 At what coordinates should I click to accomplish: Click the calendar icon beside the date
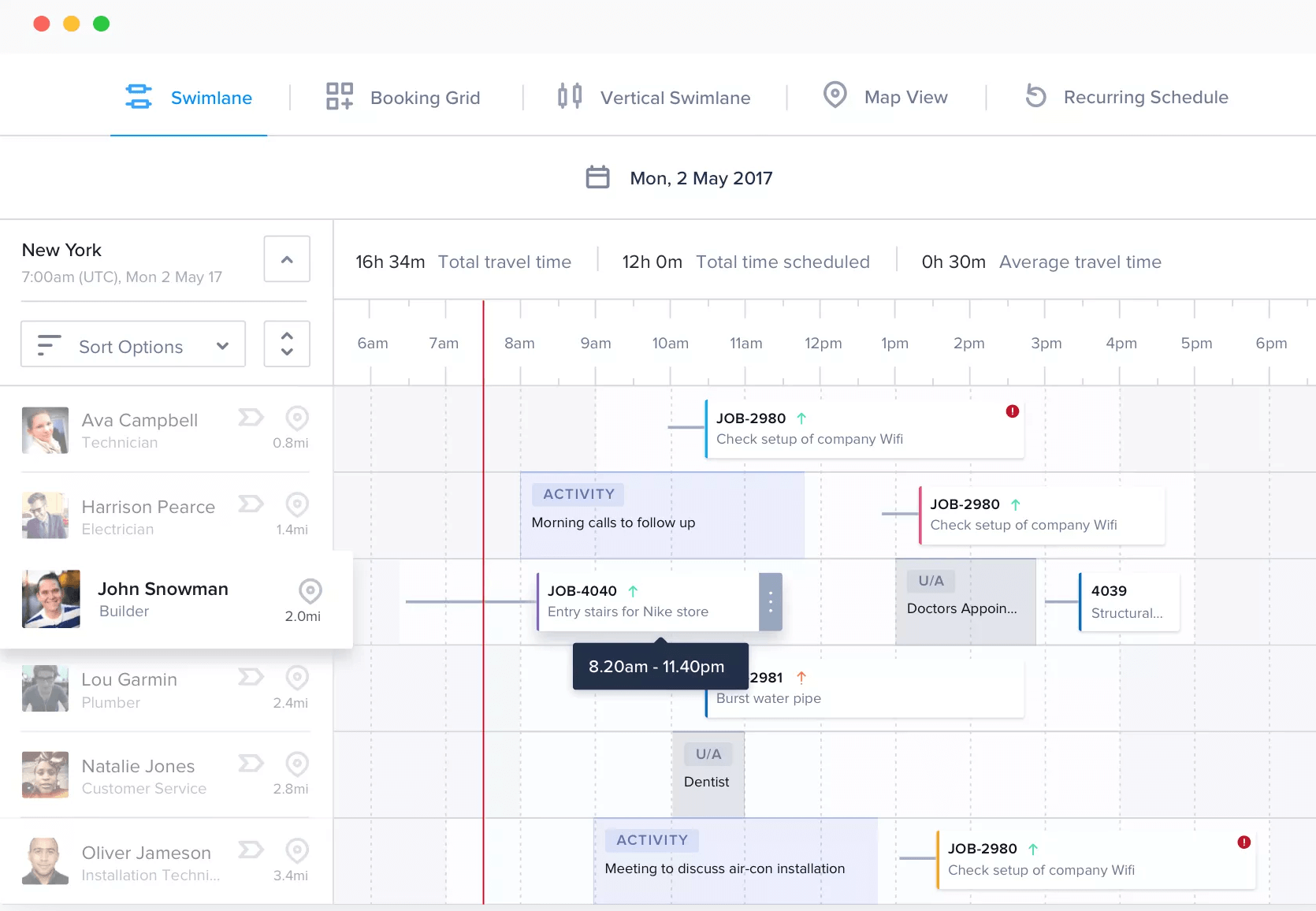(597, 177)
